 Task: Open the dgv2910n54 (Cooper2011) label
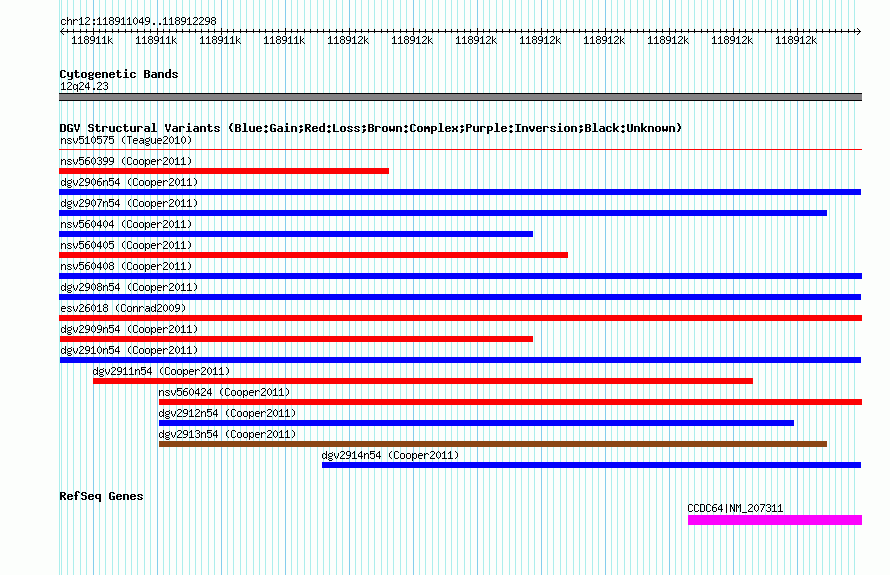click(x=129, y=350)
